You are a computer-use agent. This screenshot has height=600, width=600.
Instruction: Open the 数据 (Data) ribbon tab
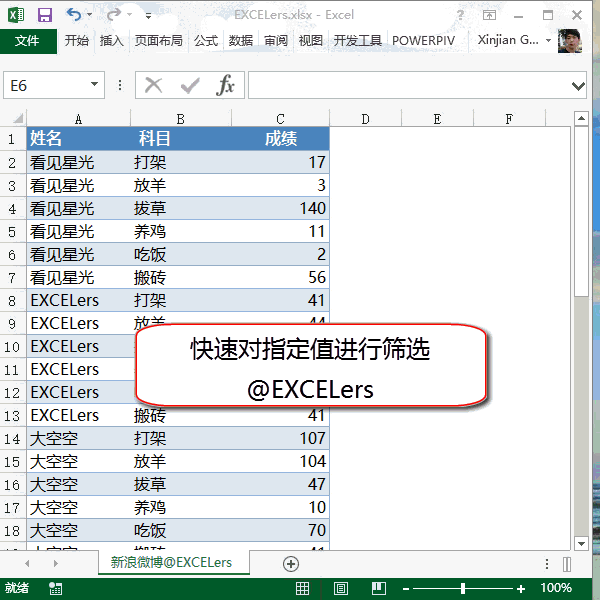tap(240, 41)
